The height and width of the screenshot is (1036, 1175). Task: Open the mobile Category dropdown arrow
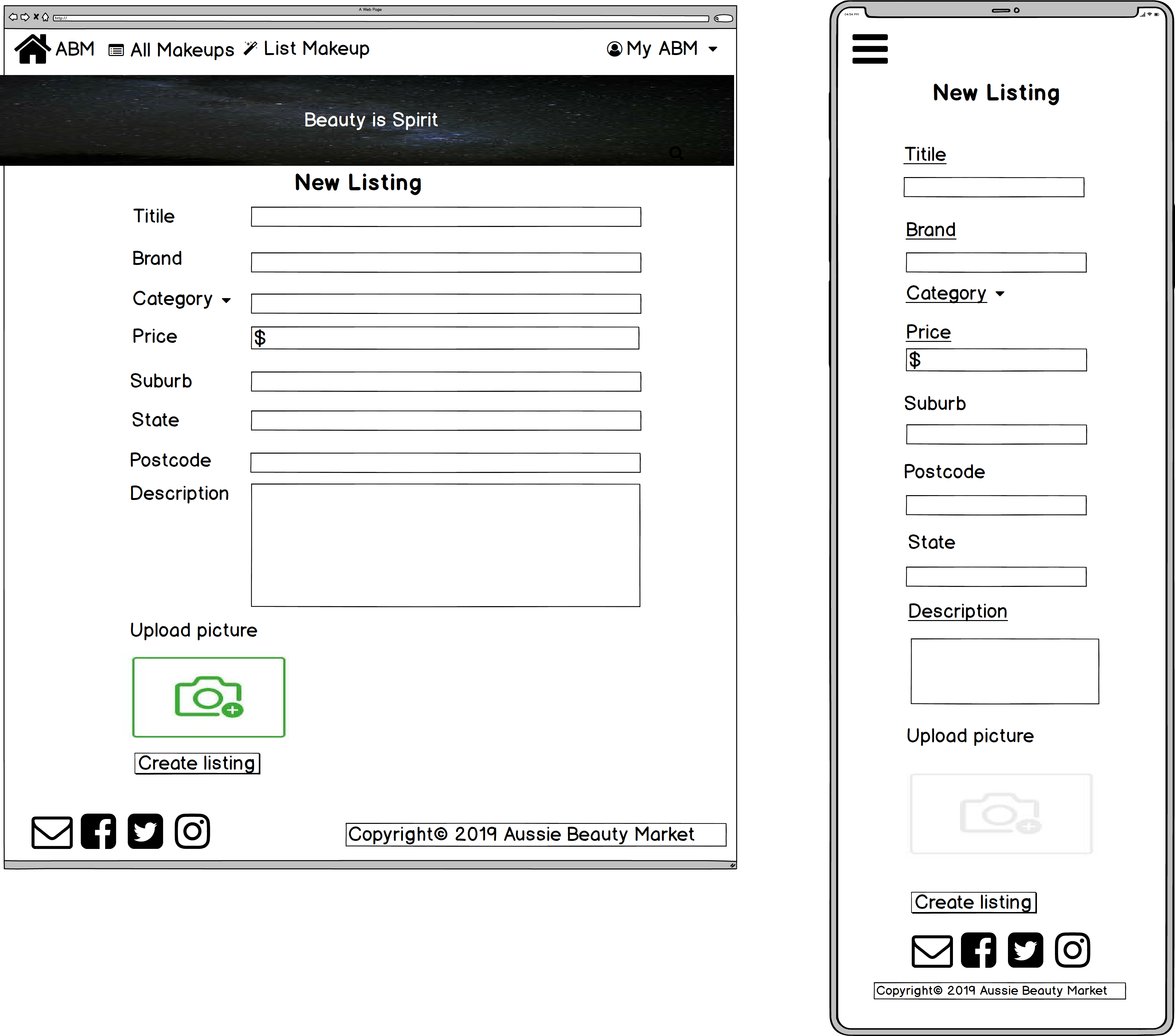pyautogui.click(x=1000, y=294)
